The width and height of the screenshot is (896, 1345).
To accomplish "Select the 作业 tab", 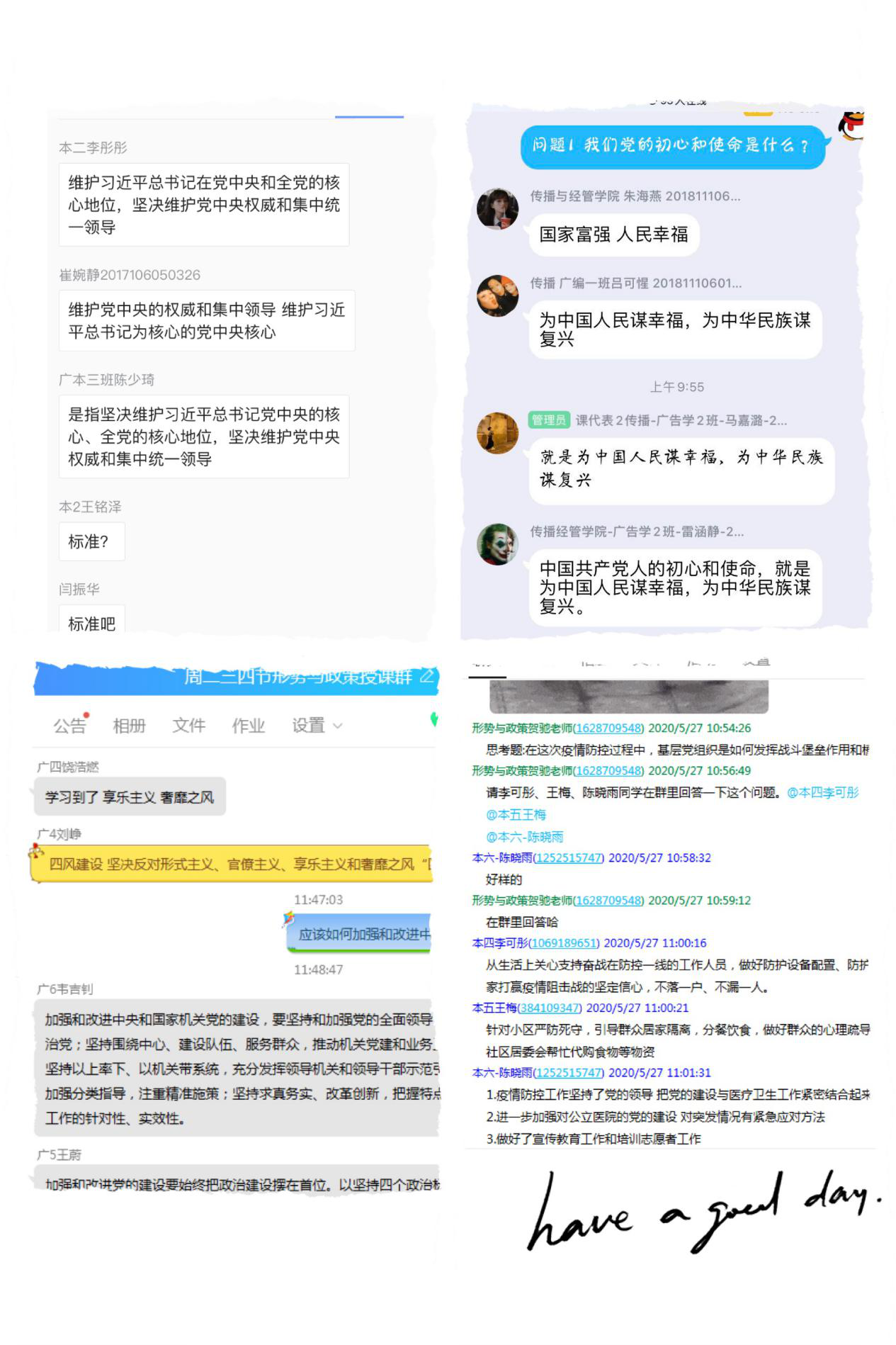I will [248, 726].
